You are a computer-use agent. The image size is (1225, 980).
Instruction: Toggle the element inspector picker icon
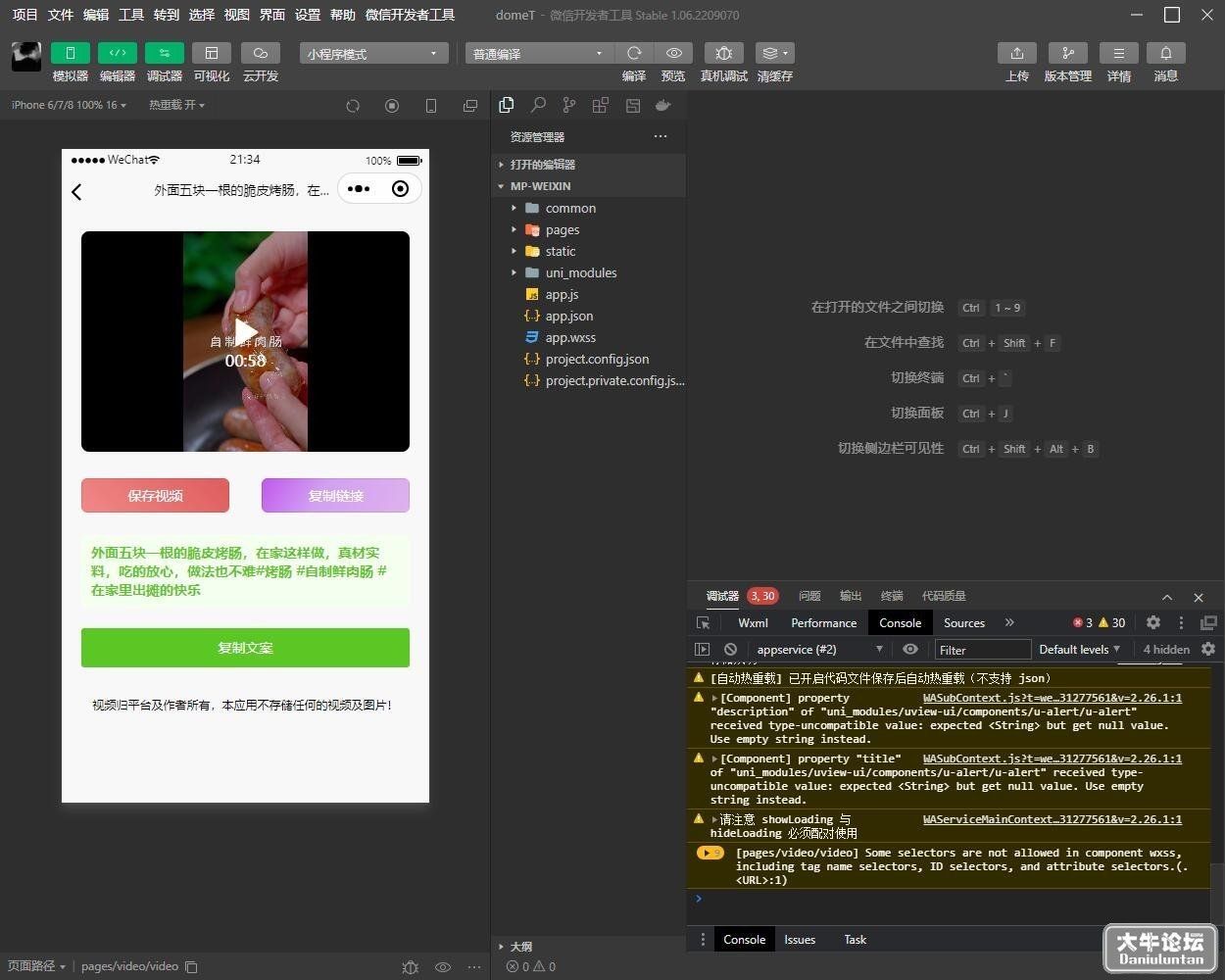point(703,622)
